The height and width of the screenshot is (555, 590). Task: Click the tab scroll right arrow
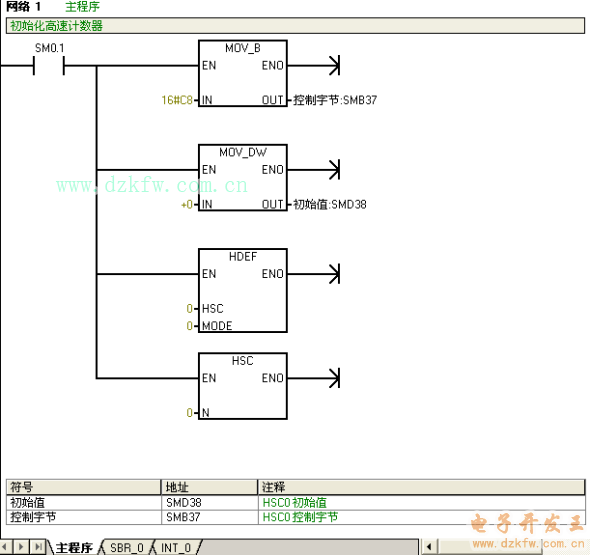pos(21,547)
